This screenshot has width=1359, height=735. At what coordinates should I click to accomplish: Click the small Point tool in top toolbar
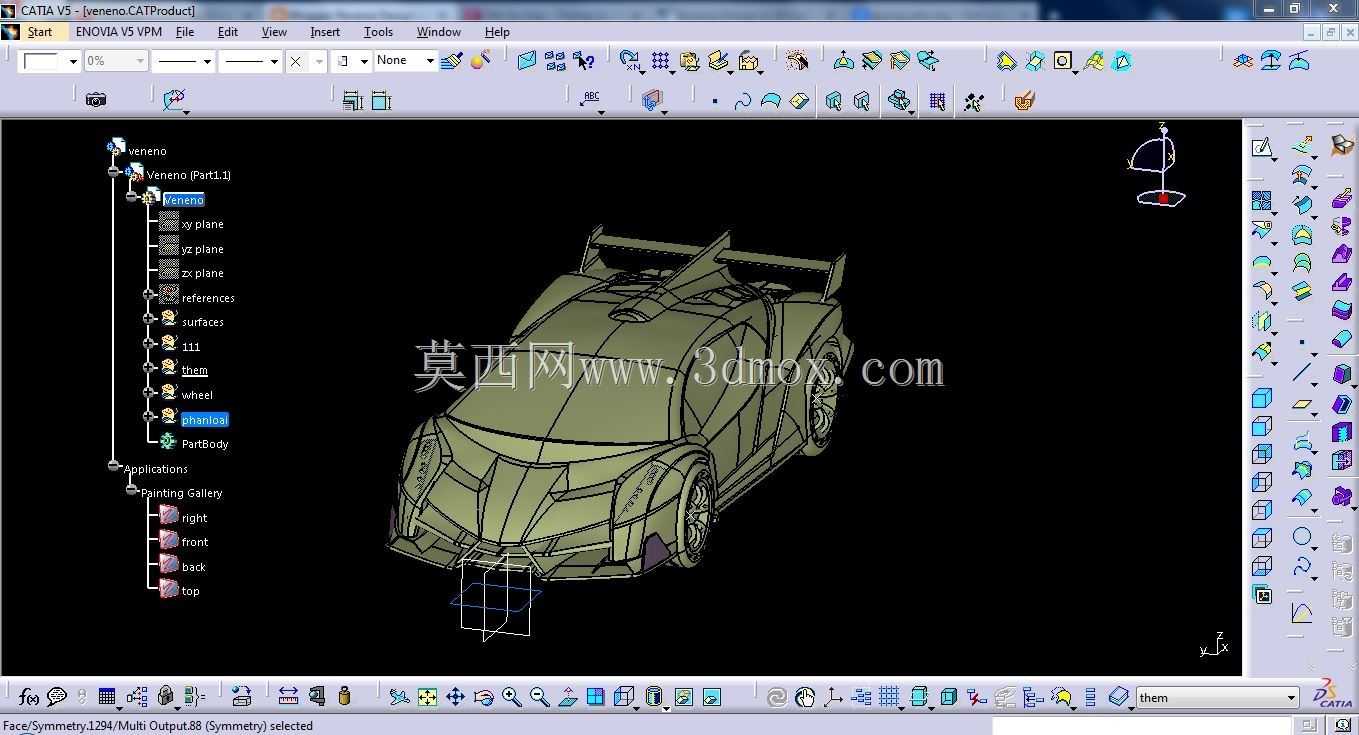[x=715, y=101]
